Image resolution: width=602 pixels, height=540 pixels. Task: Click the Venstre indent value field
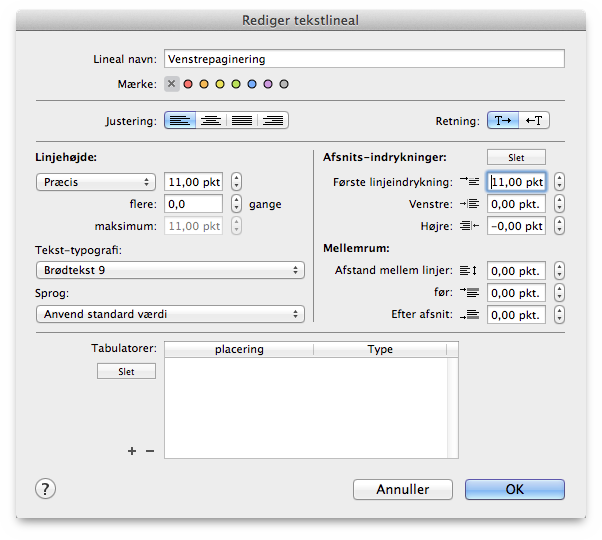tap(516, 204)
